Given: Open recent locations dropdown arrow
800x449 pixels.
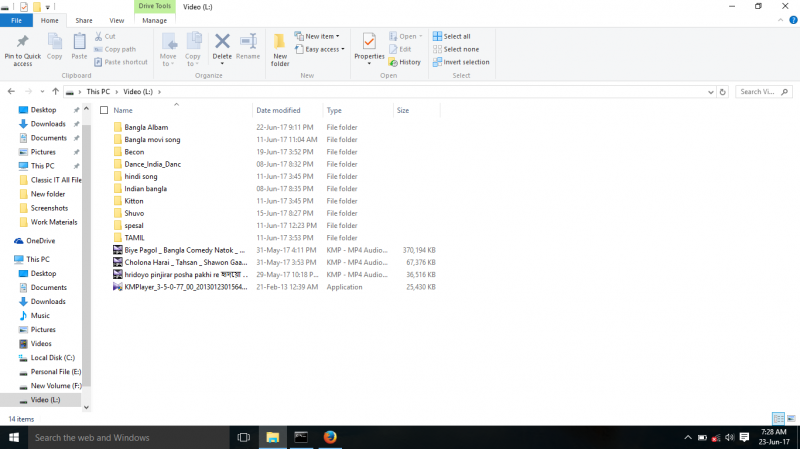Looking at the screenshot, I should 42,92.
